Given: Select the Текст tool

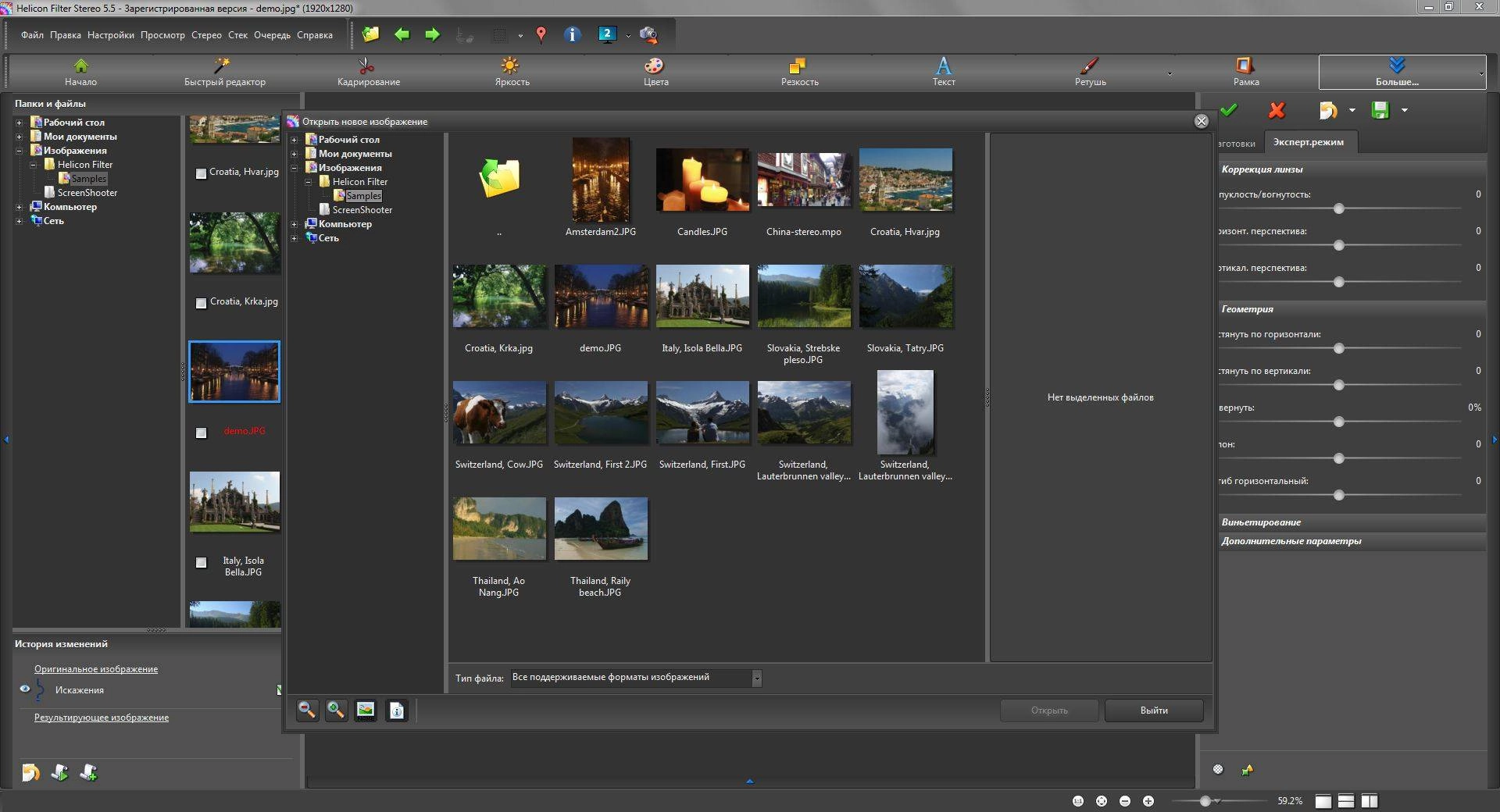Looking at the screenshot, I should click(x=943, y=72).
